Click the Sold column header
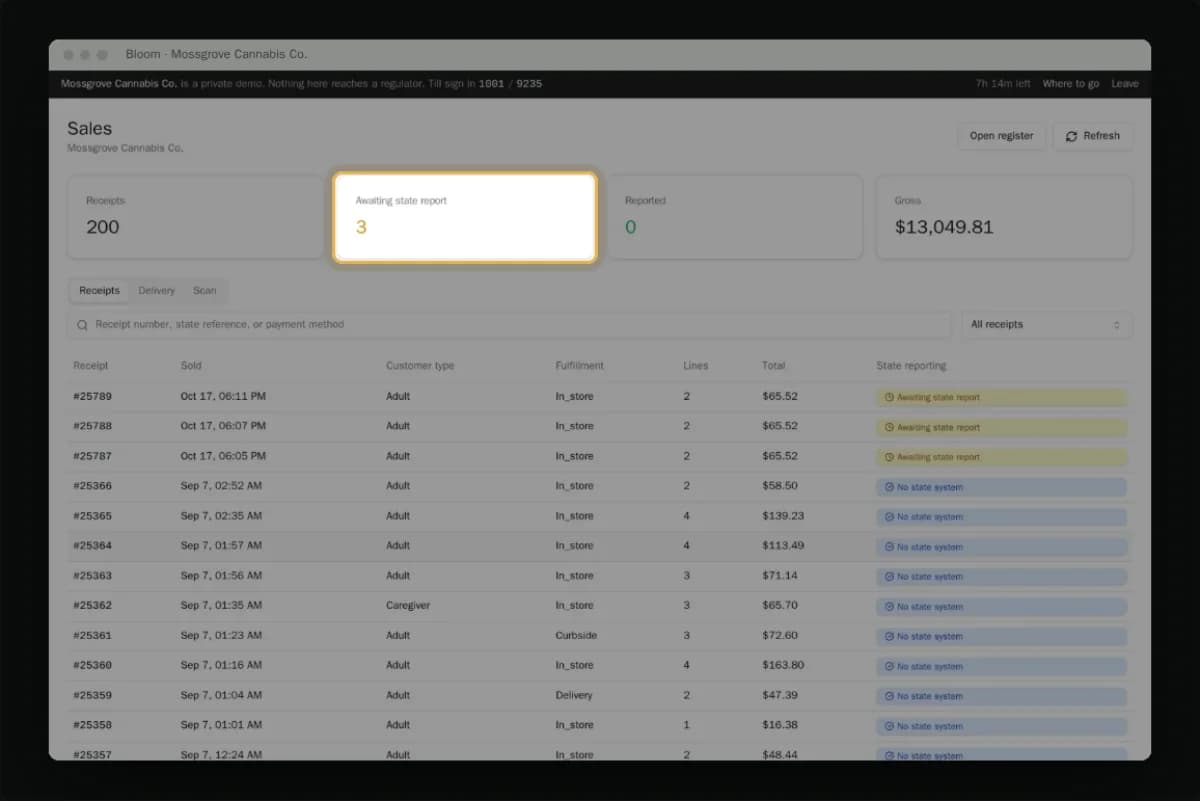 191,366
